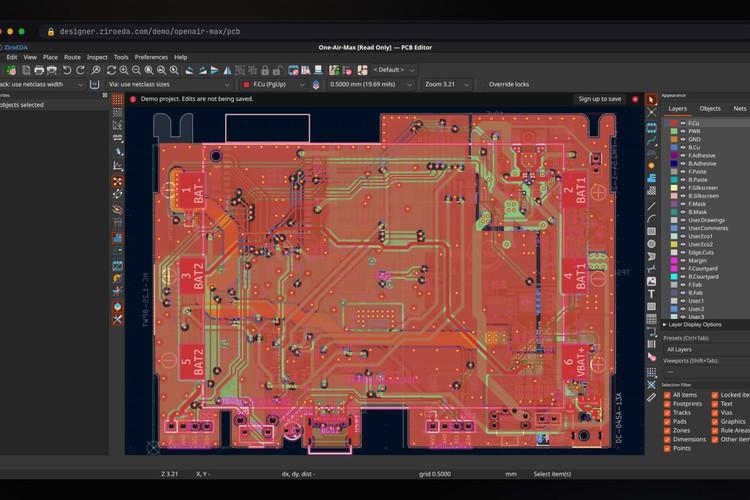Screen dimensions: 750x500
Task: Click the print toolbar icon
Action: (x=39, y=70)
